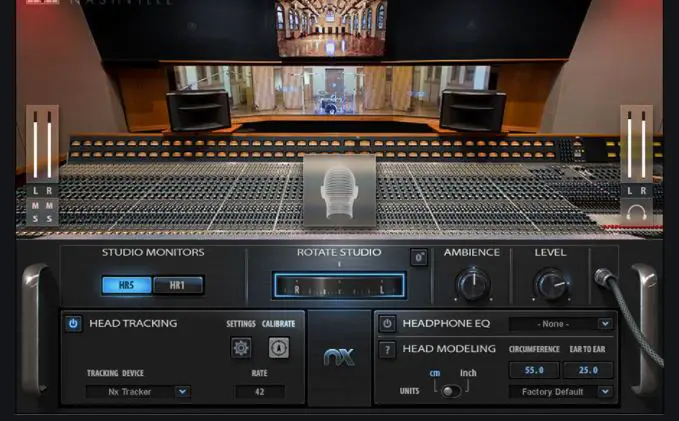
Task: Click the CALIBRATE label
Action: tap(278, 324)
